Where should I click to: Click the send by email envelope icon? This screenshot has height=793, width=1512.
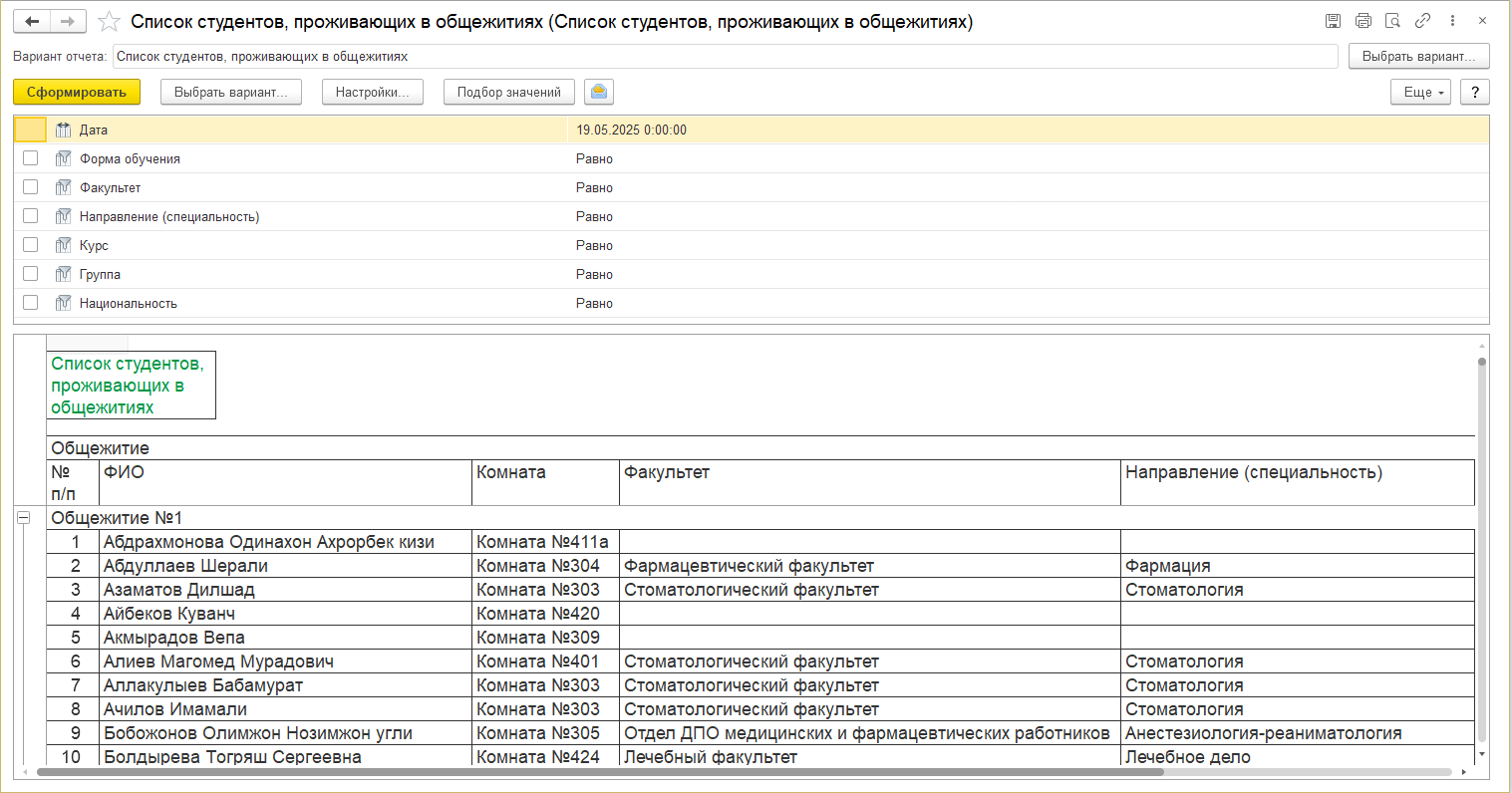(x=599, y=92)
